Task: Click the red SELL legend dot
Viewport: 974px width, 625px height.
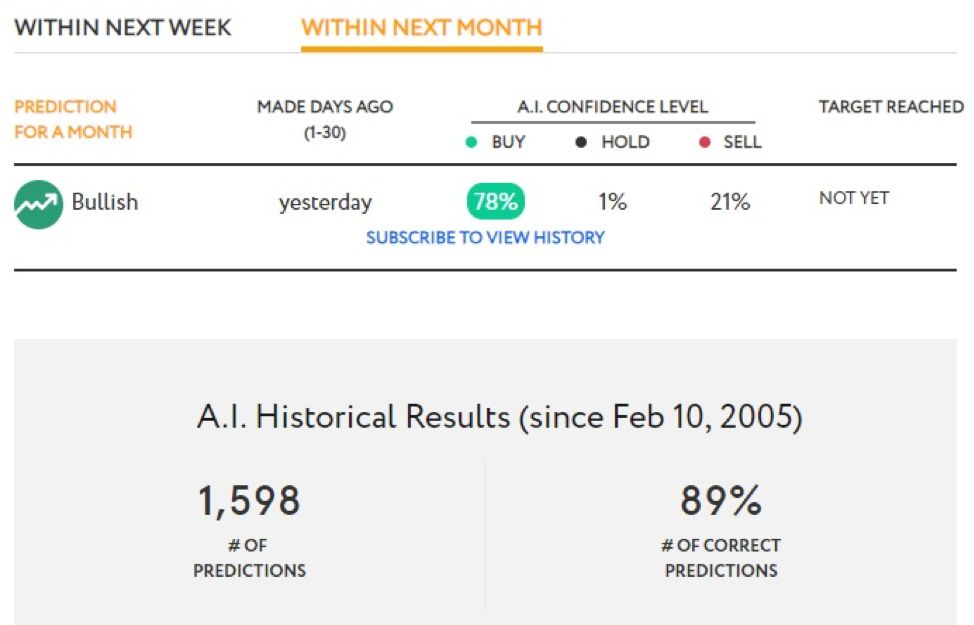Action: (x=704, y=142)
